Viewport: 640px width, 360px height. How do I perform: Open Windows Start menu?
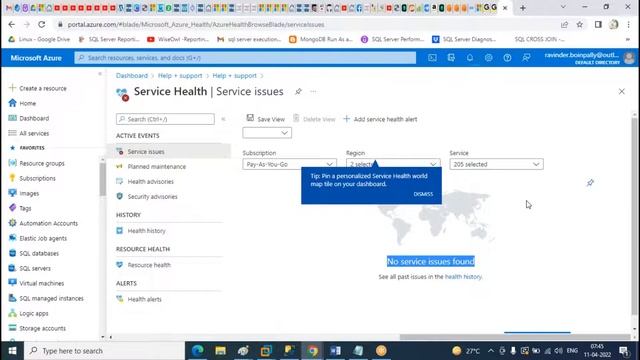(x=12, y=351)
